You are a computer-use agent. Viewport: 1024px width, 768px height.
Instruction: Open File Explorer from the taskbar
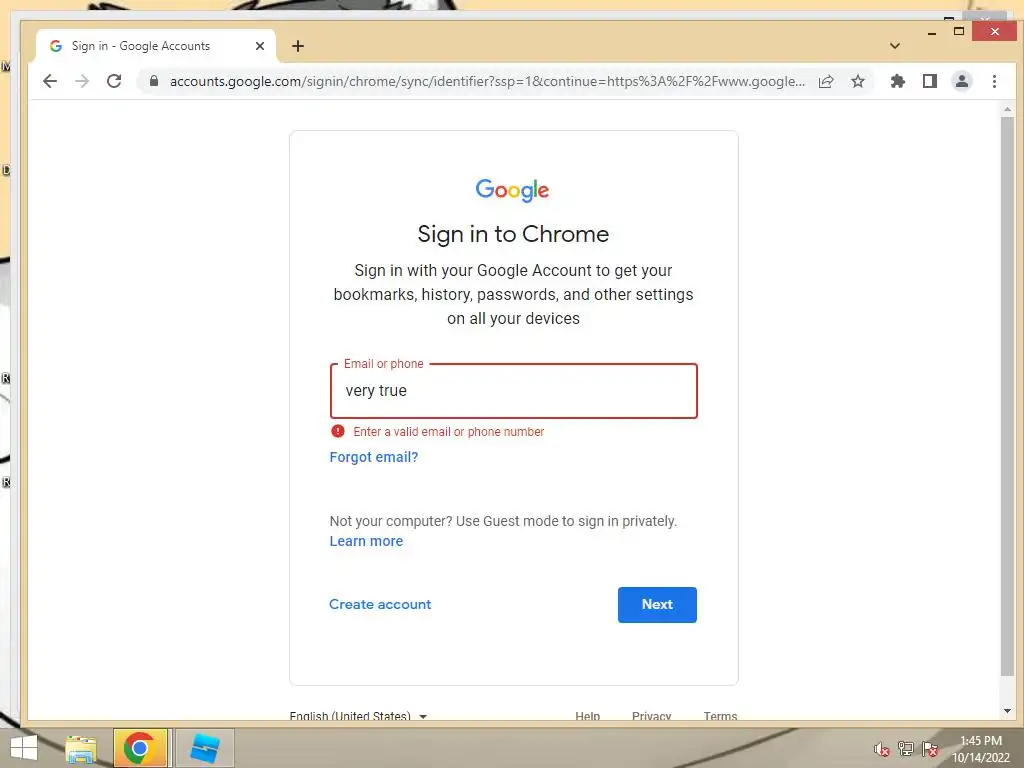pos(81,748)
